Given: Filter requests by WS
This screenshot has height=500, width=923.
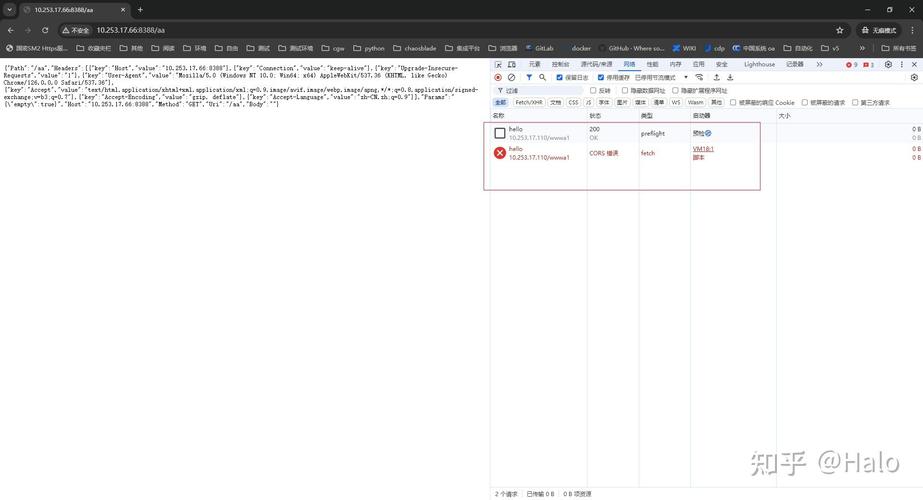Looking at the screenshot, I should (x=676, y=102).
